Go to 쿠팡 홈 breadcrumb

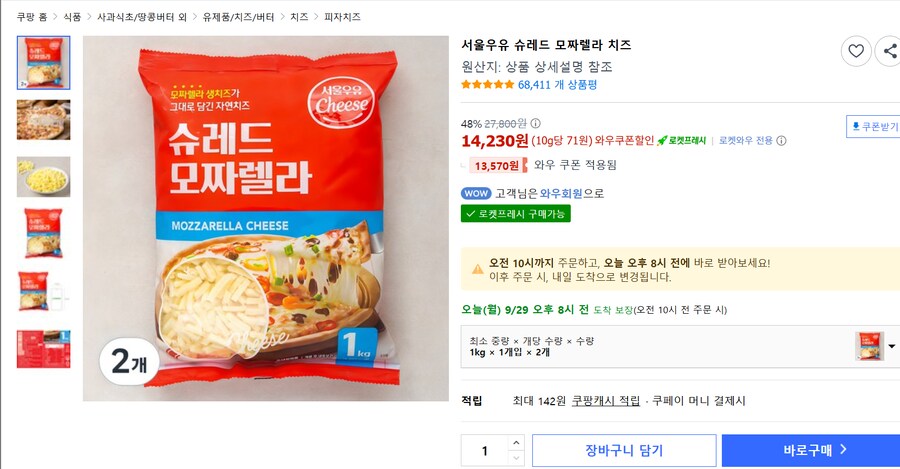(x=33, y=17)
